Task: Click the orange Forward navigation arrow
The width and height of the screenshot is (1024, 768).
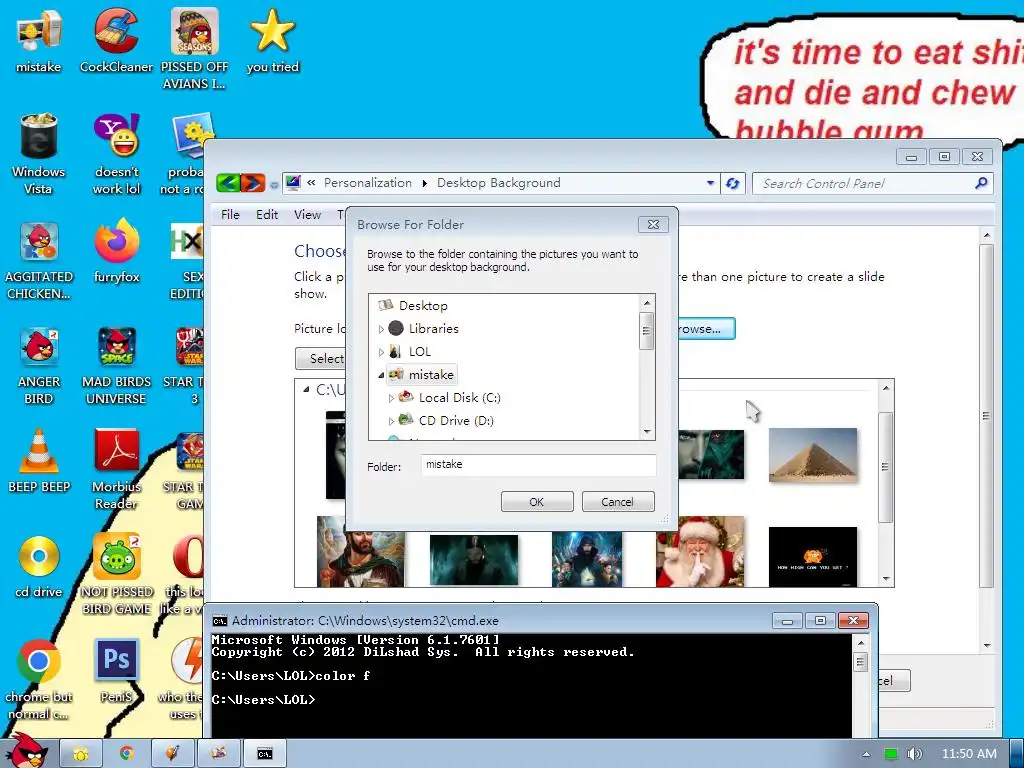Action: click(x=253, y=183)
